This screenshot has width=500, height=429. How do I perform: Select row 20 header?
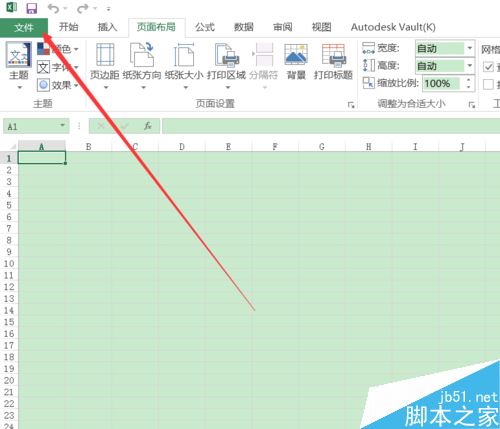tap(9, 380)
